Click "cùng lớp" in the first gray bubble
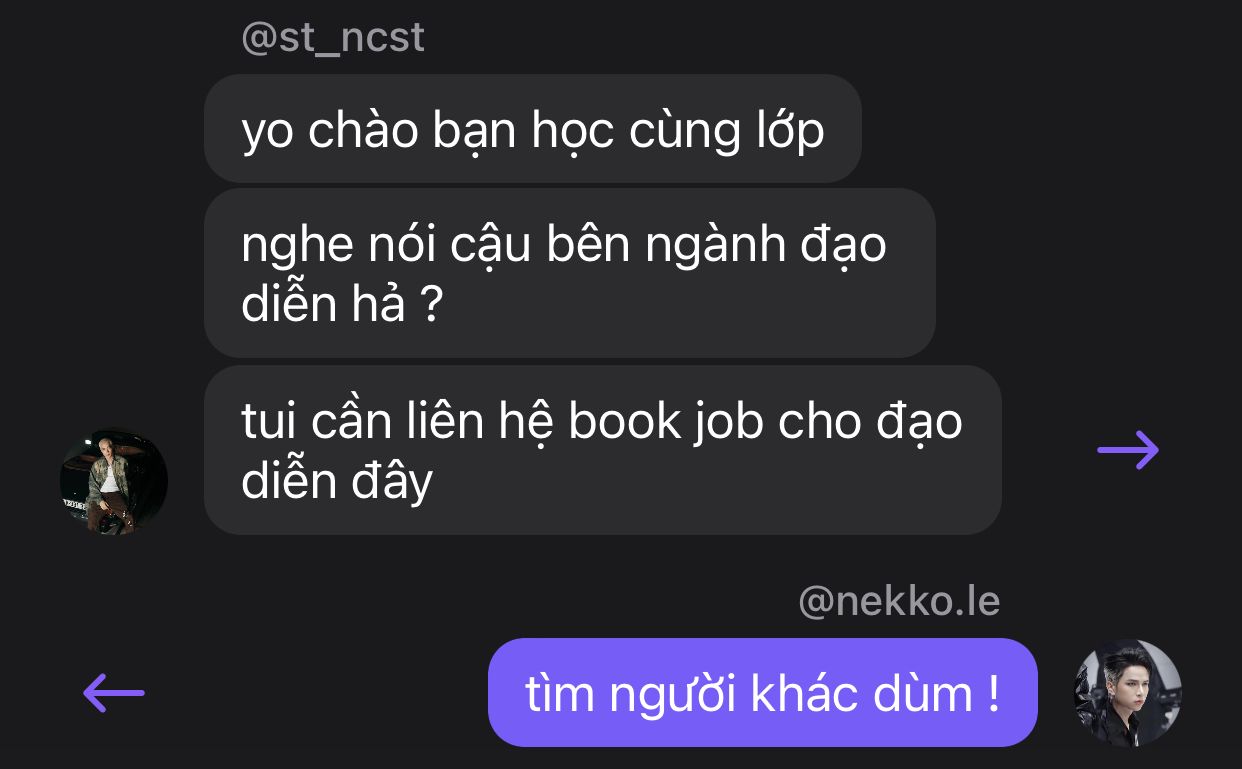The width and height of the screenshot is (1242, 769). [727, 132]
